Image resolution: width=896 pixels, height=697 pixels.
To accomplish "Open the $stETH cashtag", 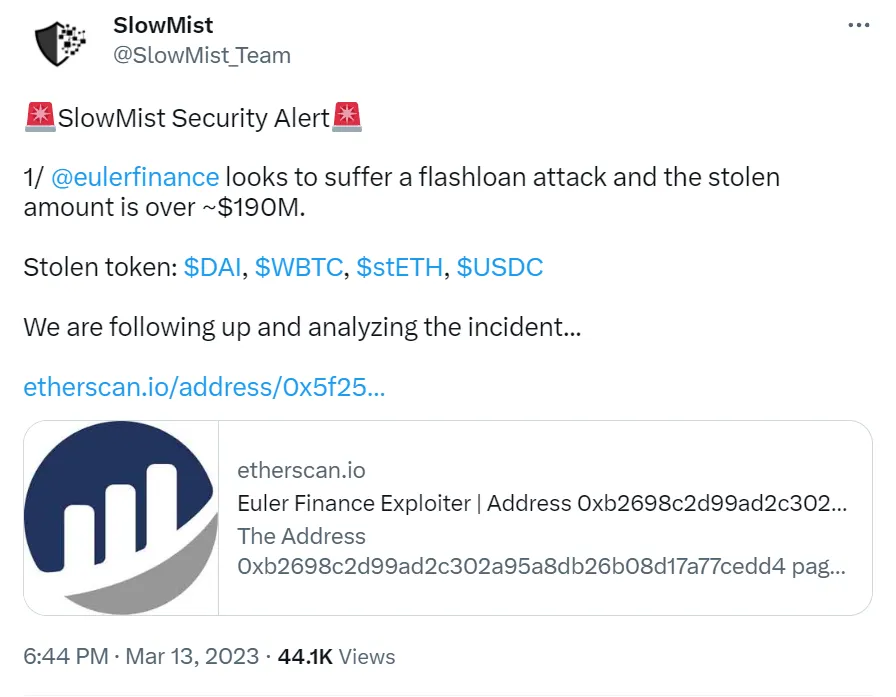I will (396, 267).
